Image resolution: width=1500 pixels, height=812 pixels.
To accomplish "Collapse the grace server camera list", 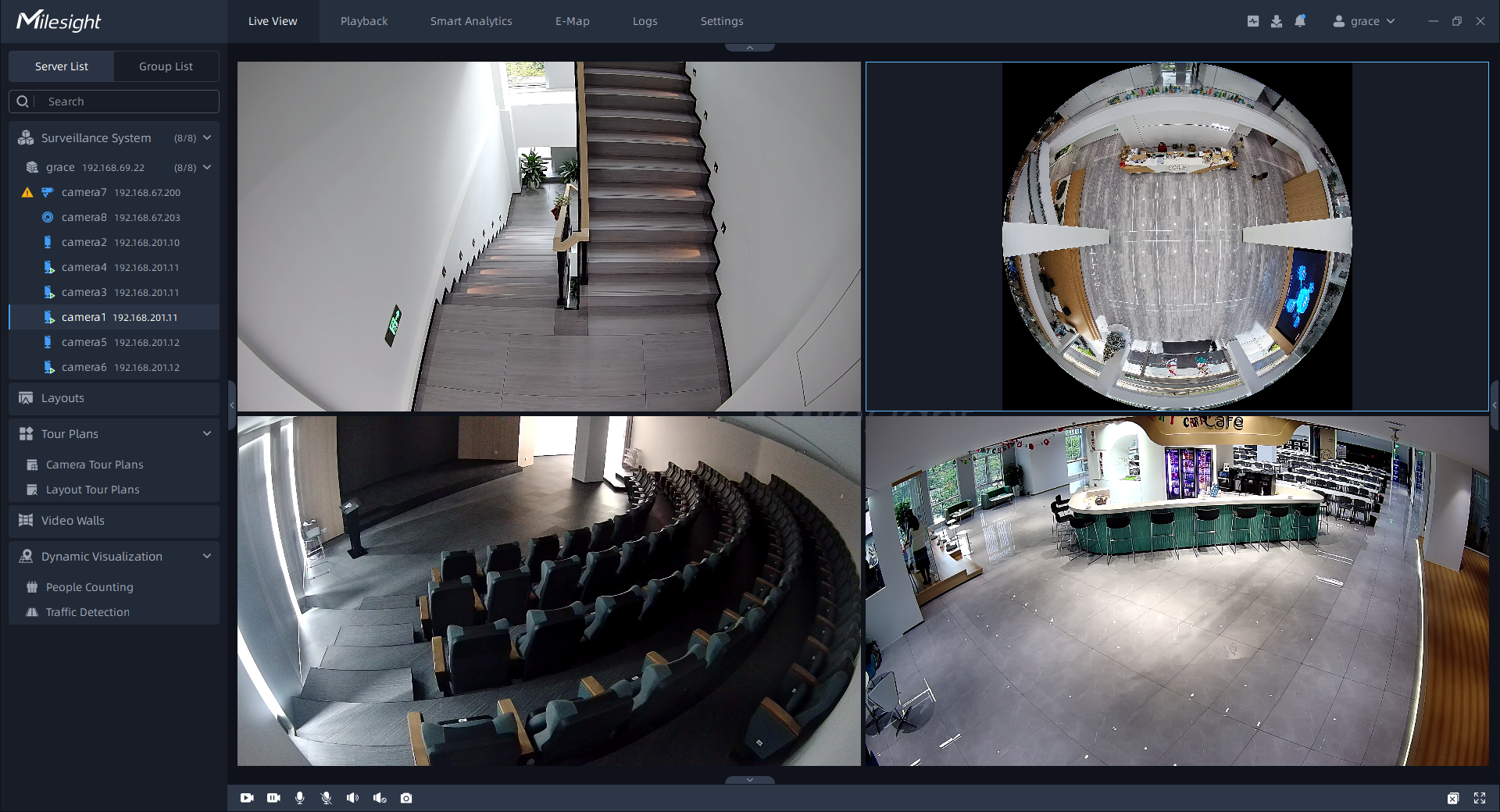I will [207, 167].
